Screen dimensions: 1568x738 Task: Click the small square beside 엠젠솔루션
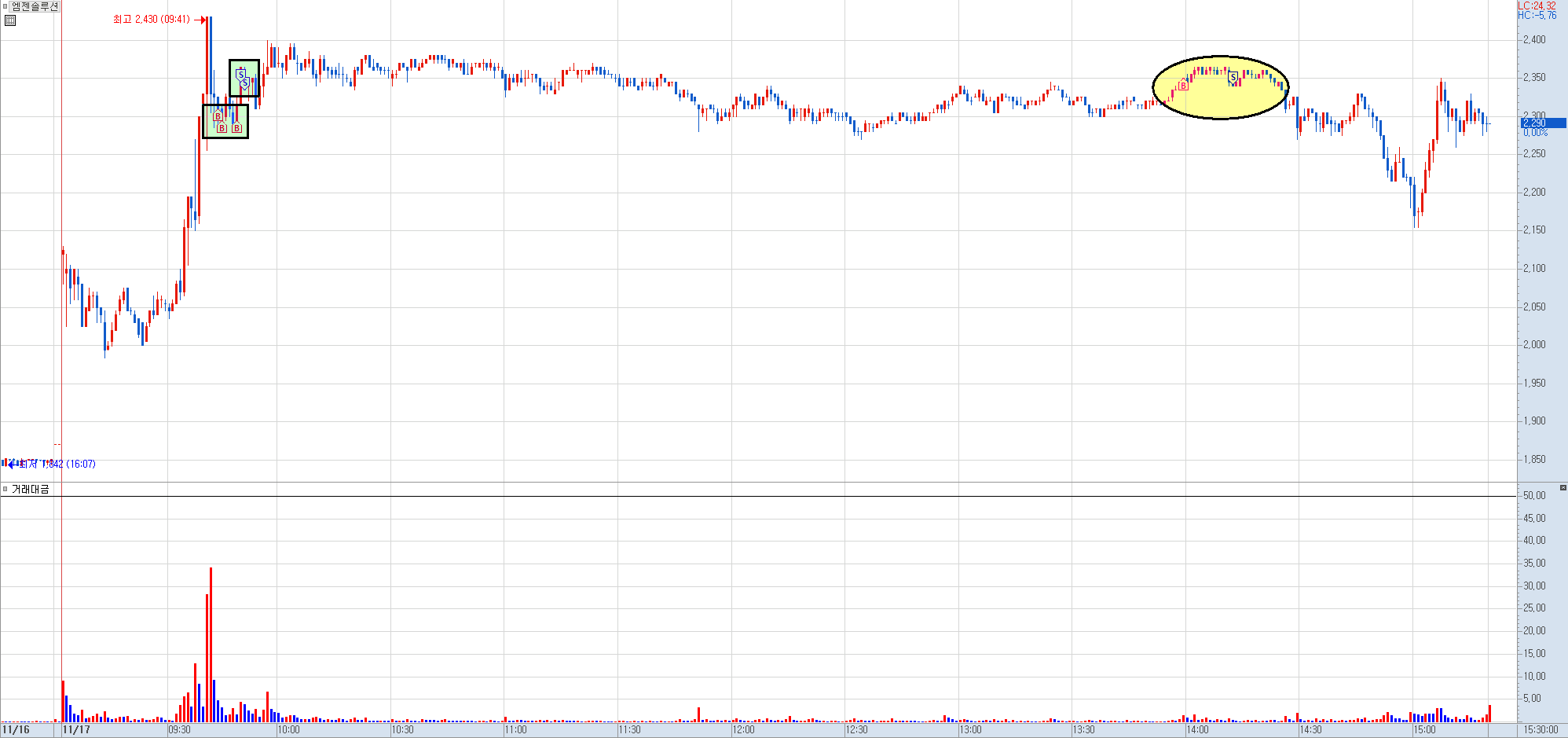[5, 6]
